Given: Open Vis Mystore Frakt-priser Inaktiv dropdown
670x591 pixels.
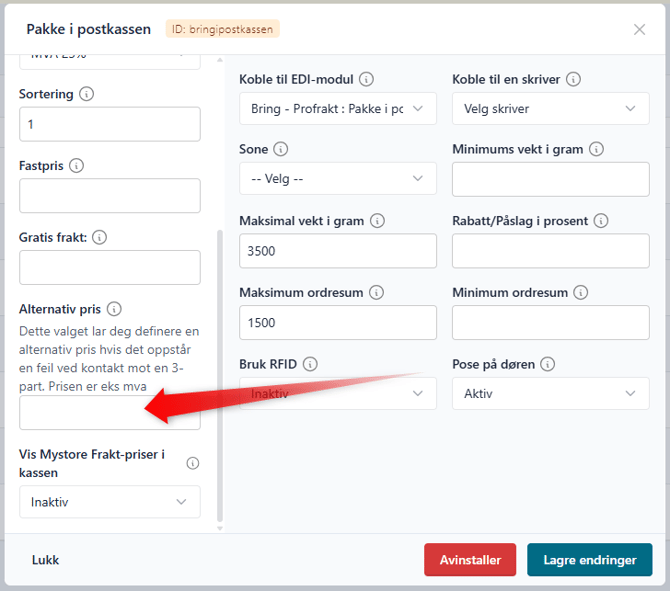Looking at the screenshot, I should click(x=110, y=502).
